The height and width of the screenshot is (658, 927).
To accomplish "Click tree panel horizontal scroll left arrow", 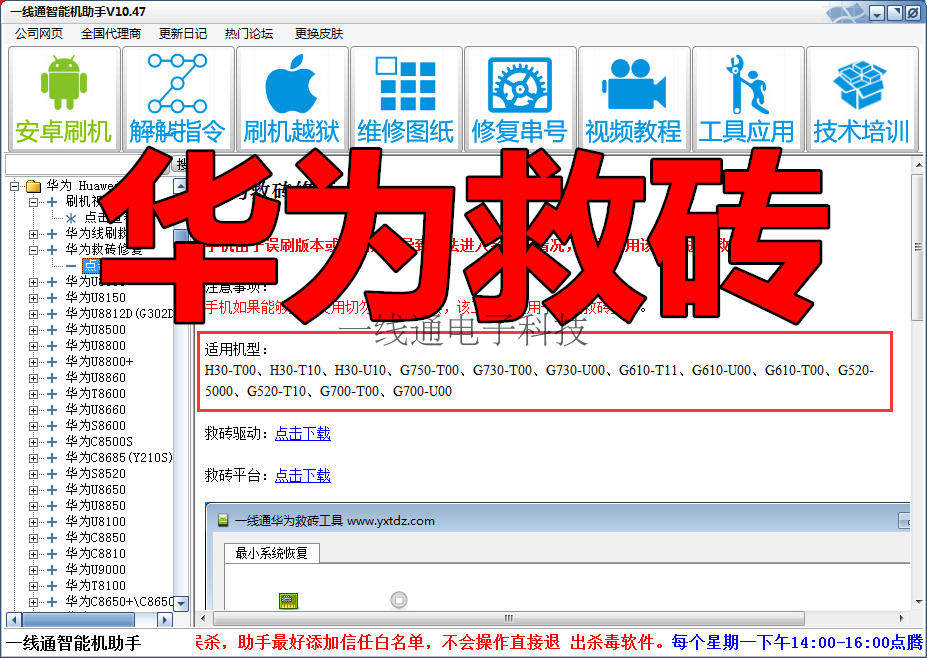I will click(x=13, y=620).
